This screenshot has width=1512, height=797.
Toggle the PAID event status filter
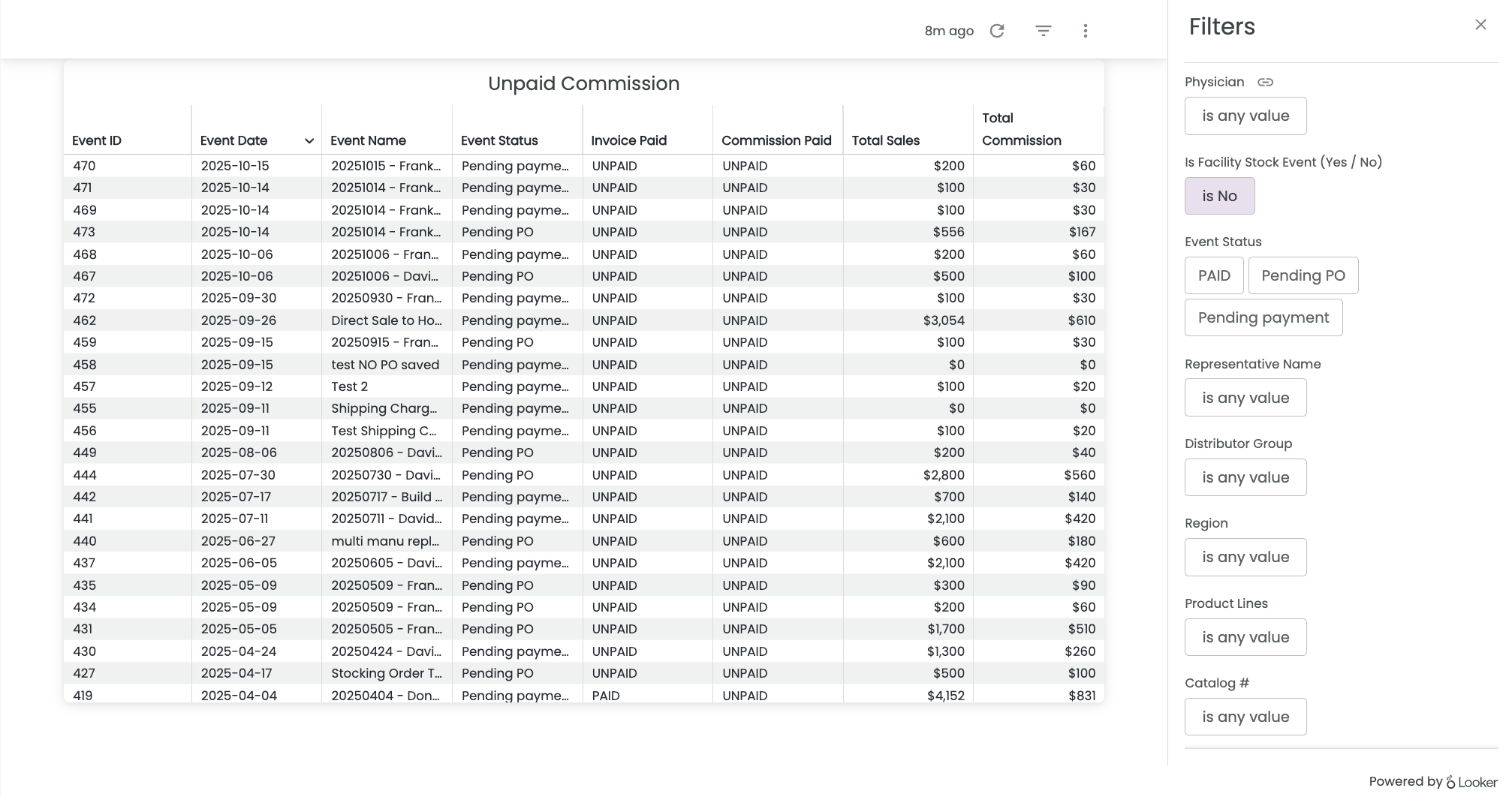click(1213, 275)
